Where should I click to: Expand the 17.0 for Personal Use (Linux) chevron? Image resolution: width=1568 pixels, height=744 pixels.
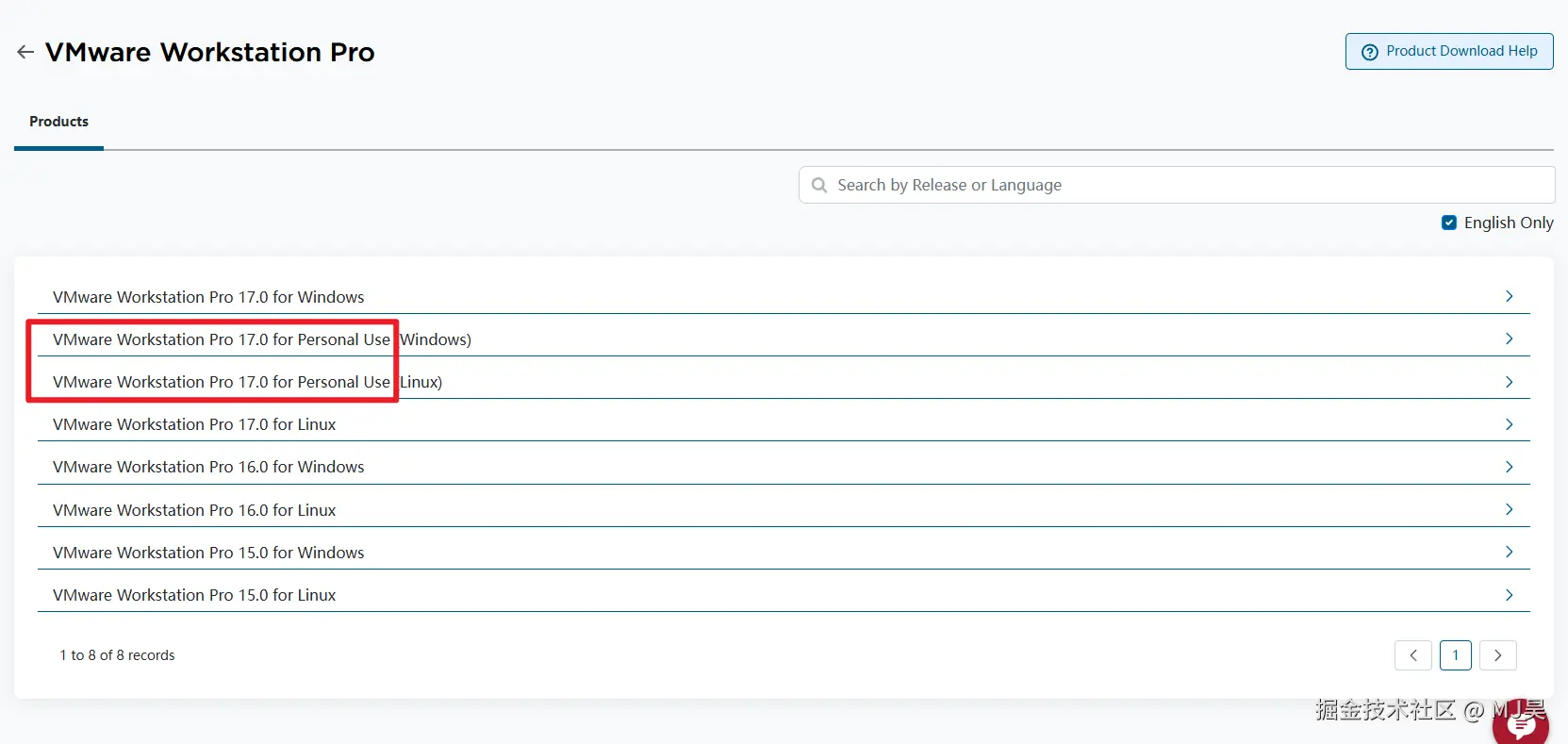click(x=1509, y=382)
